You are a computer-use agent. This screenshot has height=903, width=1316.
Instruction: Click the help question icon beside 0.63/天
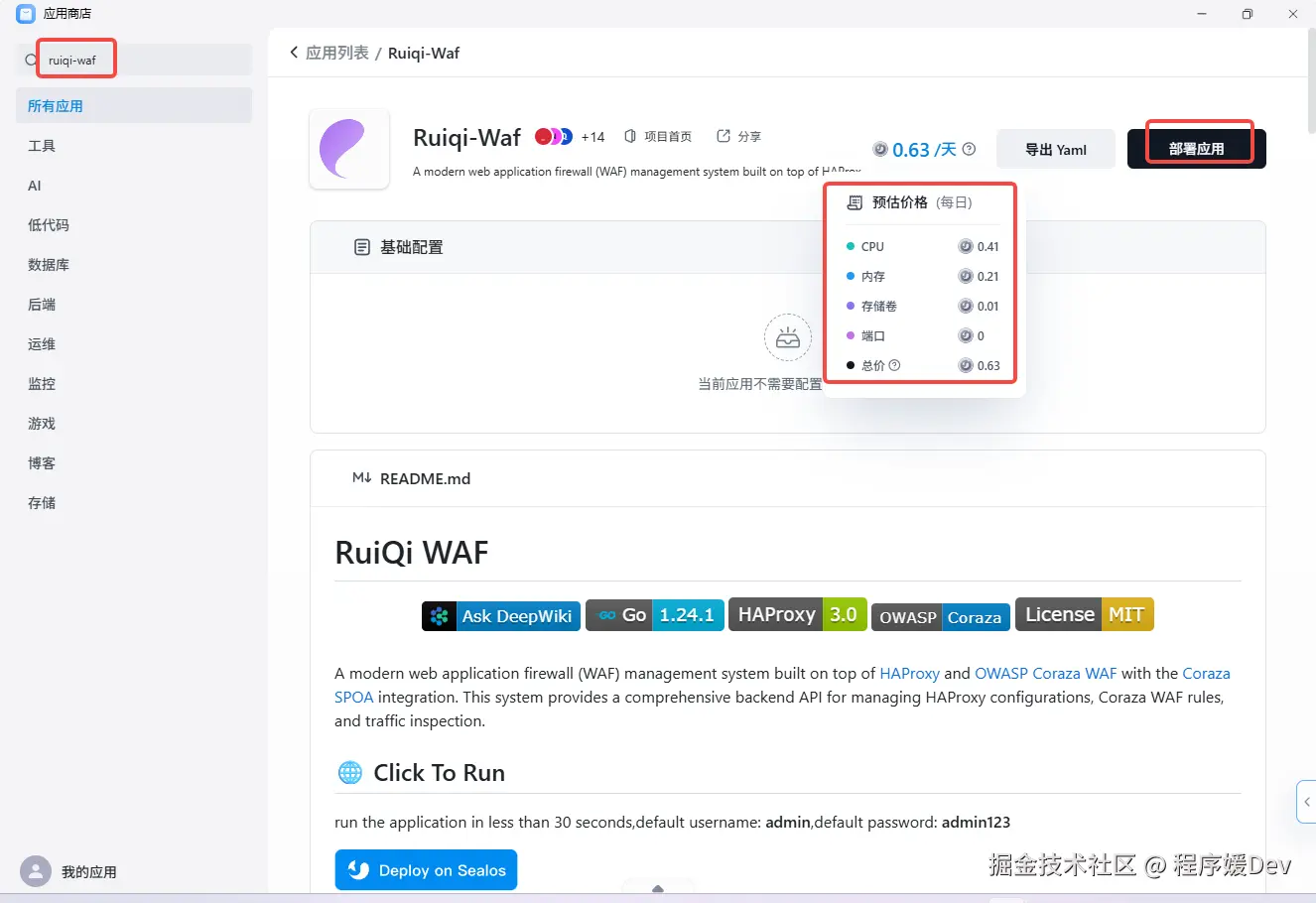(x=970, y=149)
